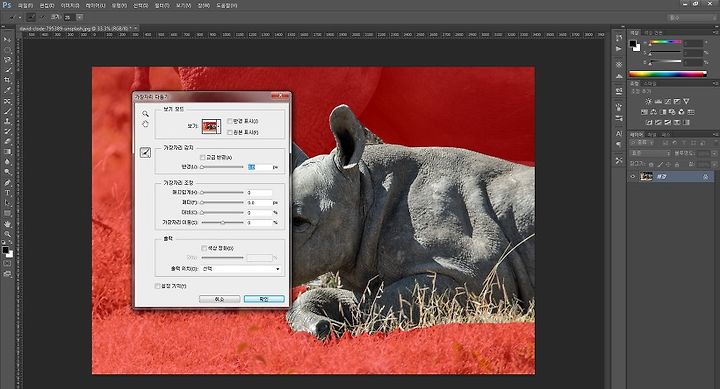Screen dimensions: 720x389
Task: Click OK in Refine Edge dialog
Action: [x=264, y=299]
